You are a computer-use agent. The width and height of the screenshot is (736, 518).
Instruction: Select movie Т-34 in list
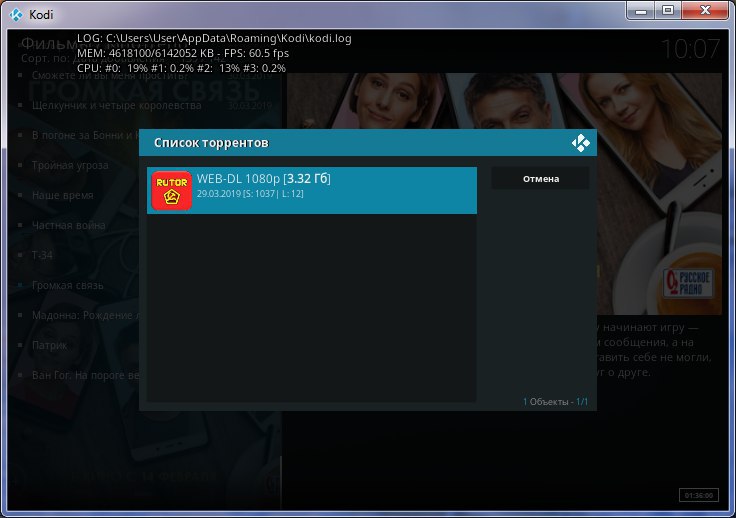tap(42, 255)
